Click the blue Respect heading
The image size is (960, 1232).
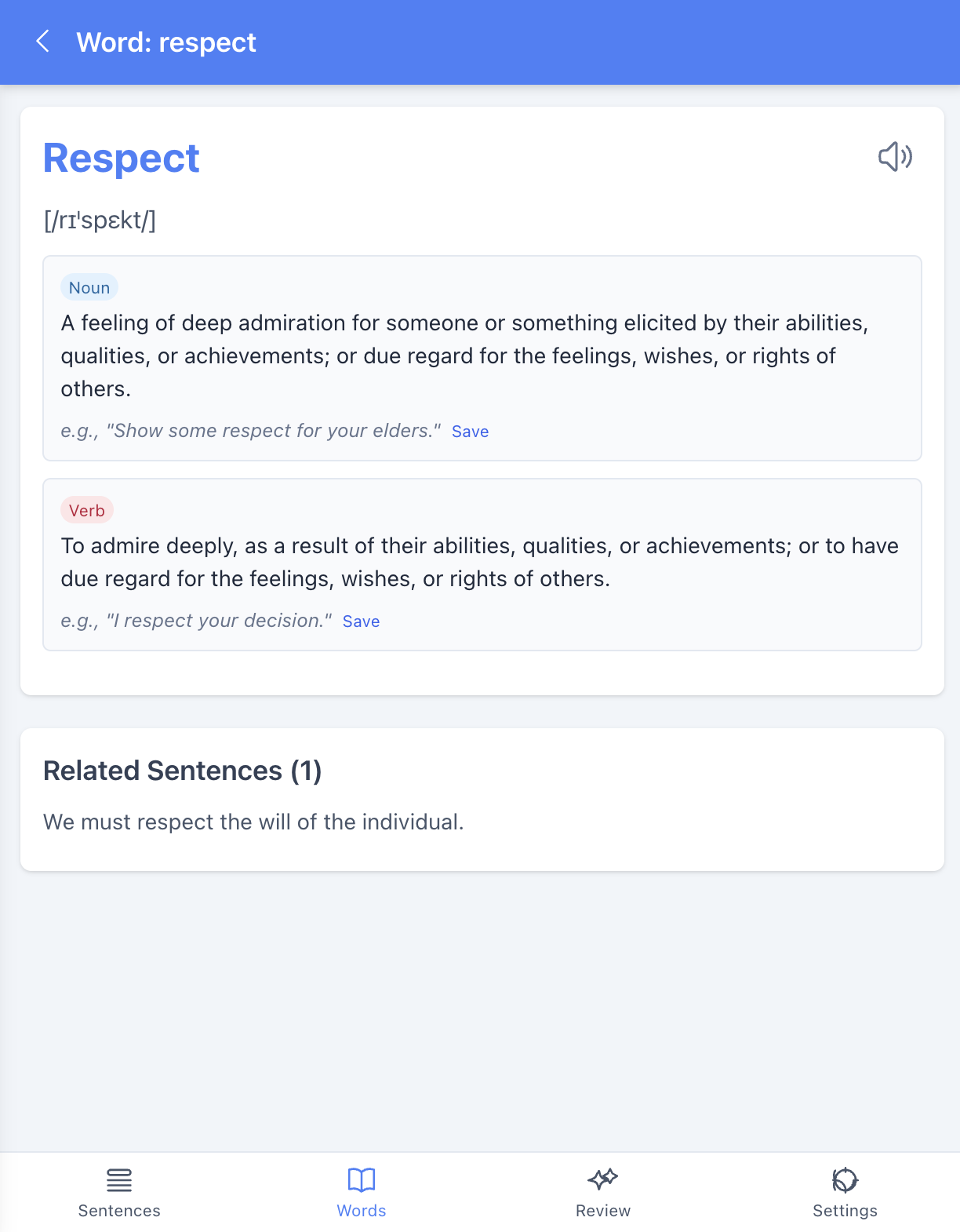click(x=122, y=159)
